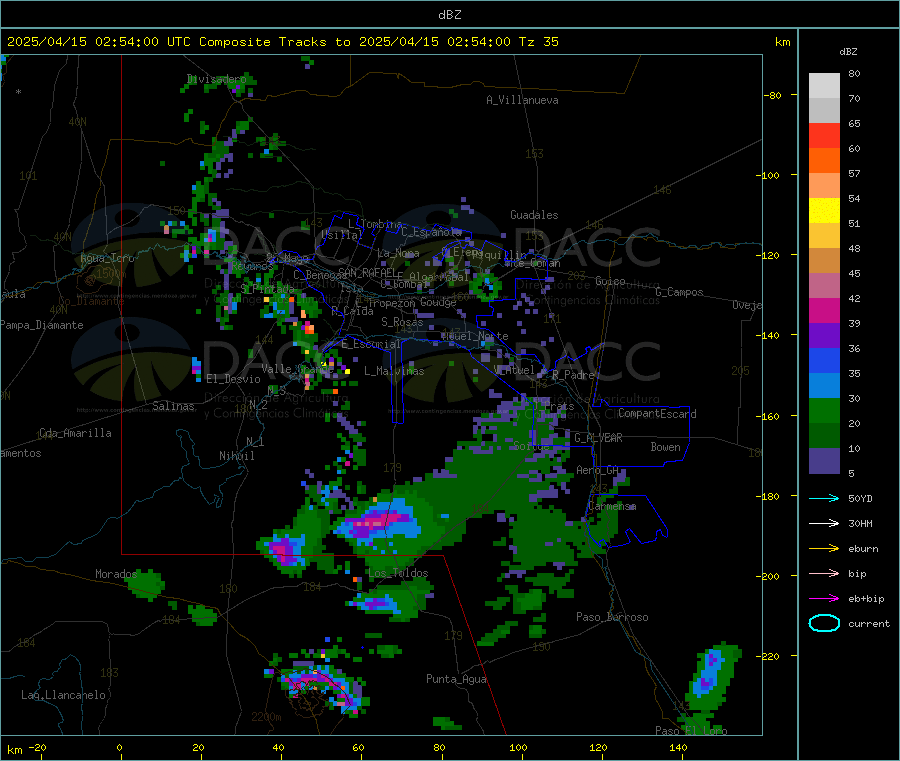
Task: Click the magenta eb+bip arrow legend icon
Action: point(824,598)
